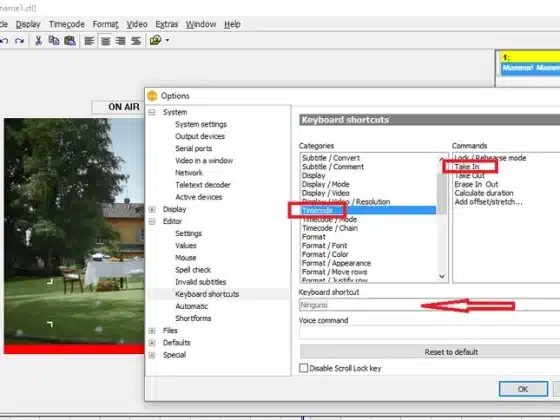Expand the Files tree node
This screenshot has width=560, height=420.
point(152,331)
